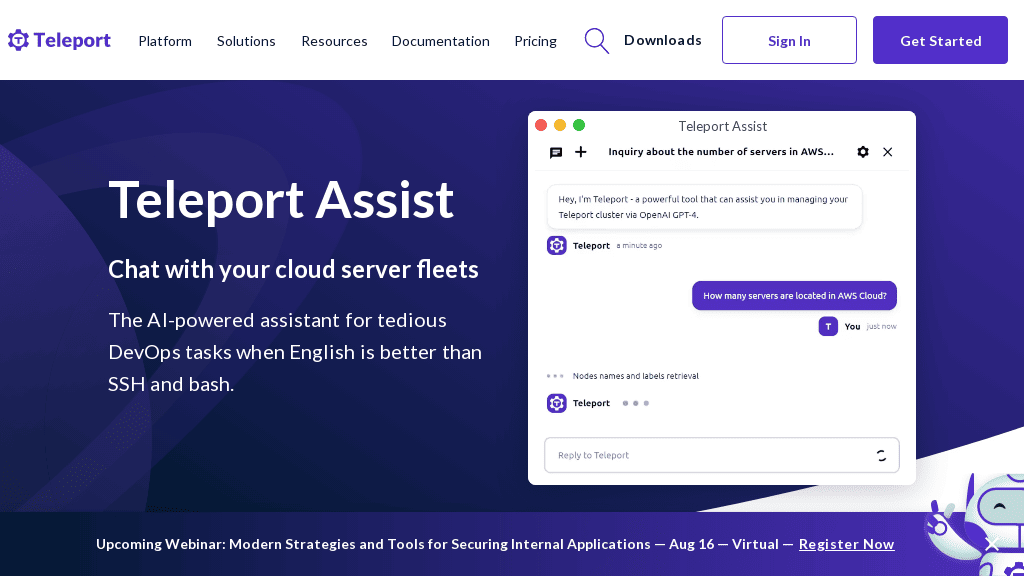Viewport: 1024px width, 576px height.
Task: Open Teleport Assist settings gear
Action: 863,152
